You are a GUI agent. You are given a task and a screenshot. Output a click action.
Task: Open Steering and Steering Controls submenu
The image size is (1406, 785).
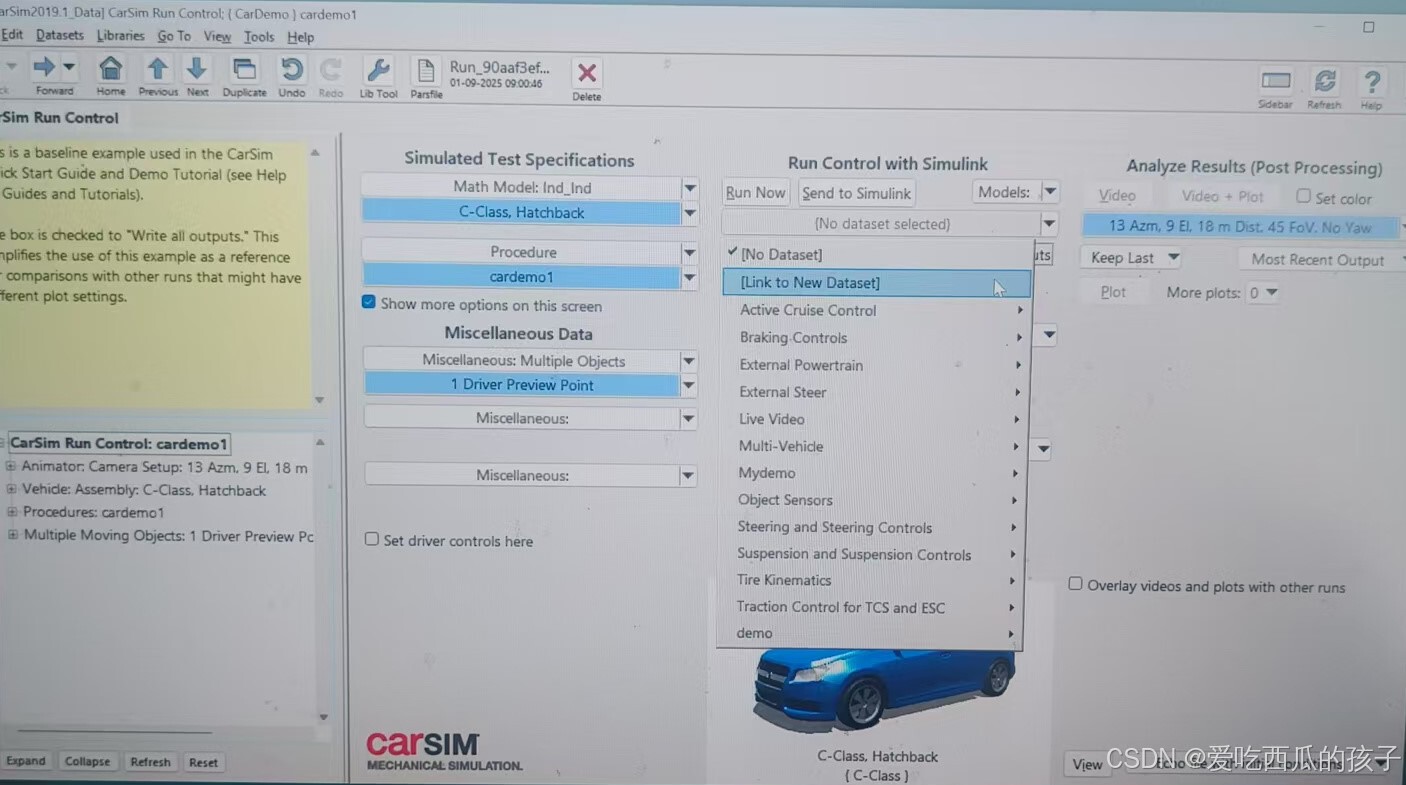coord(873,527)
